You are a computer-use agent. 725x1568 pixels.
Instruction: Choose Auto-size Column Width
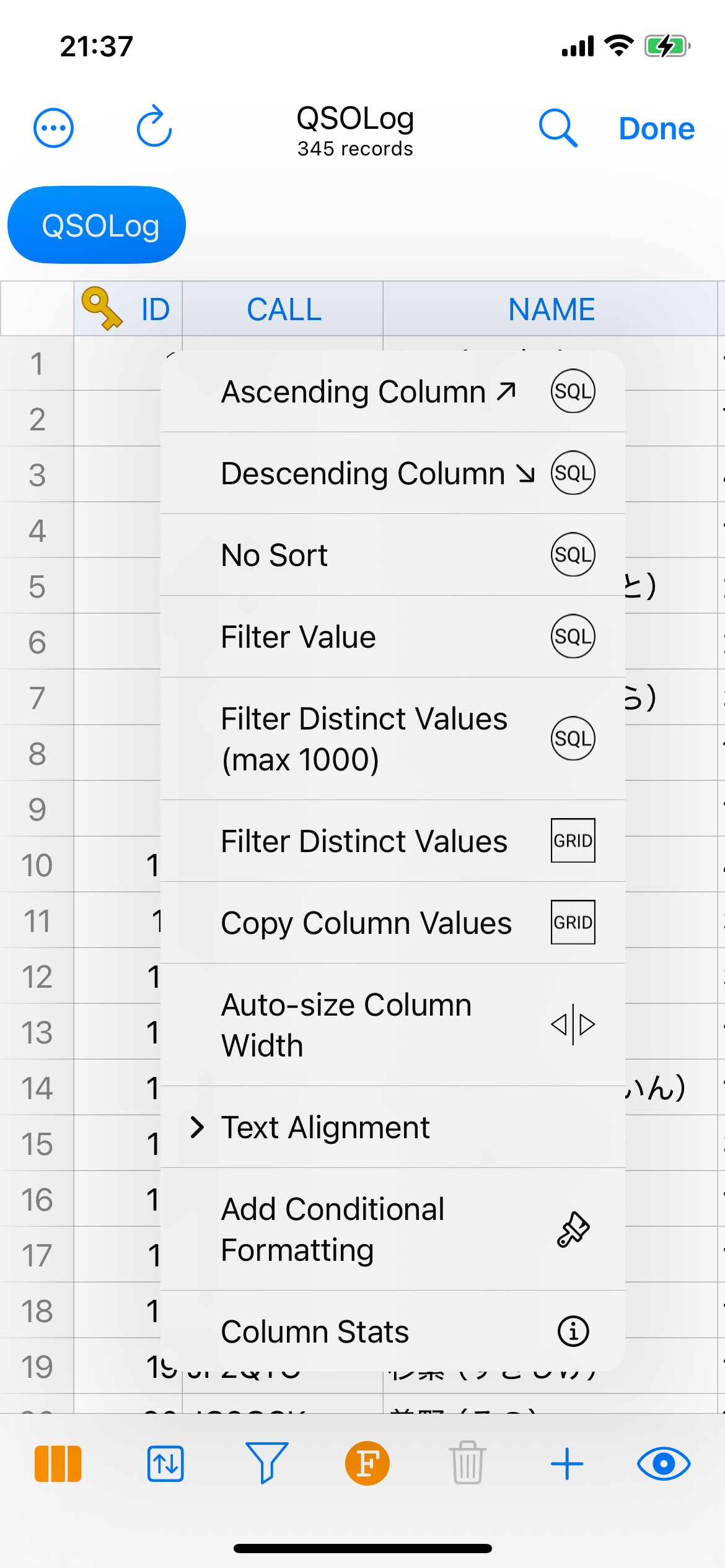(393, 1025)
